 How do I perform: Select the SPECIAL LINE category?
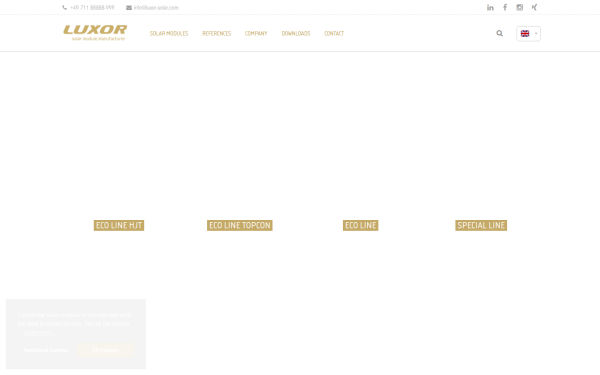point(481,225)
